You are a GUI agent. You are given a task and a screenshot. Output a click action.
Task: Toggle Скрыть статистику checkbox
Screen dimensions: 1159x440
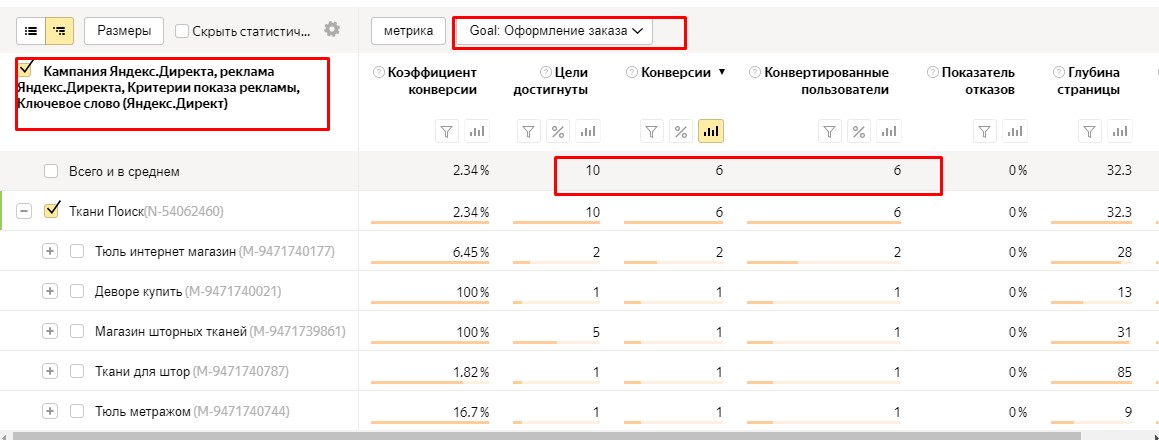point(182,32)
